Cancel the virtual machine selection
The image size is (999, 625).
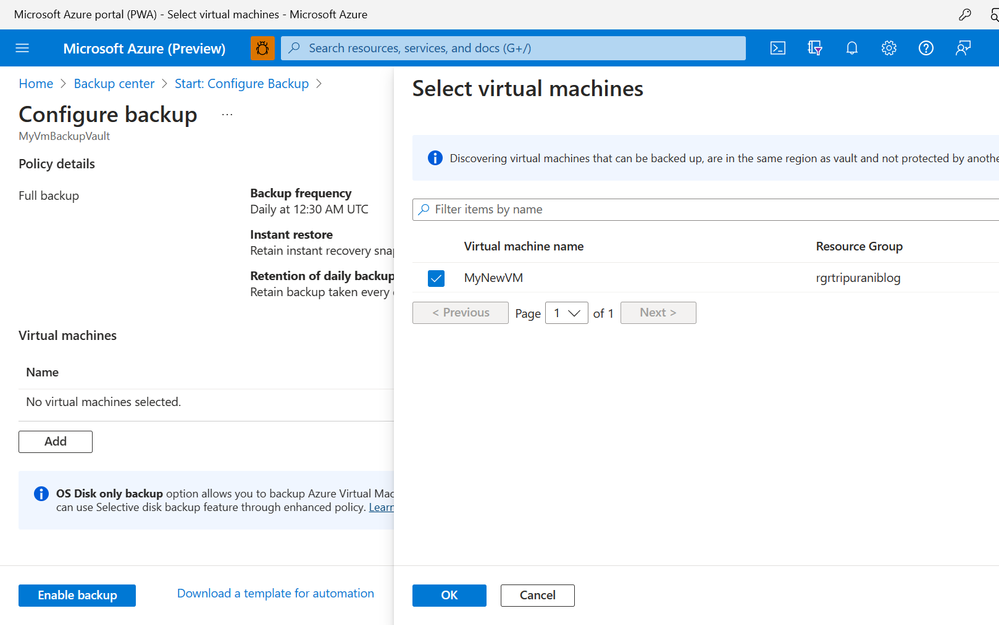(x=537, y=595)
